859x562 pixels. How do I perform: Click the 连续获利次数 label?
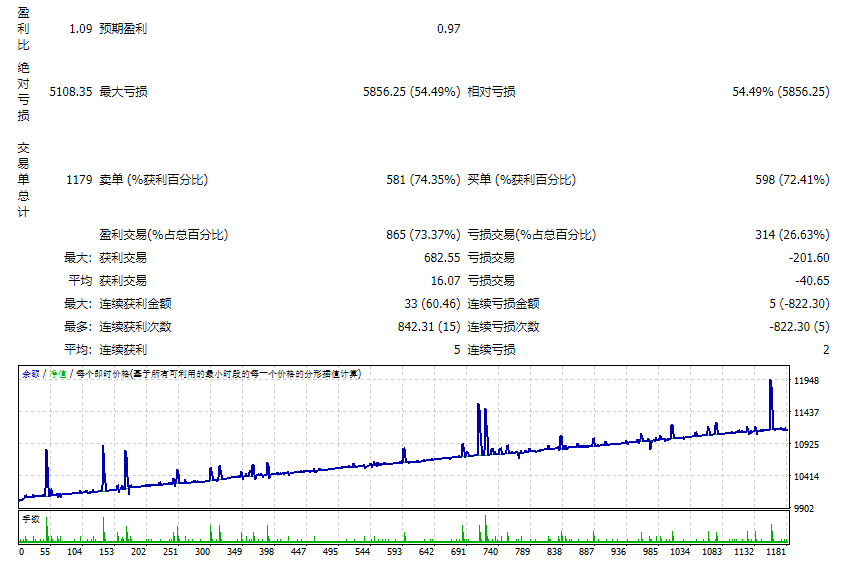click(x=135, y=327)
